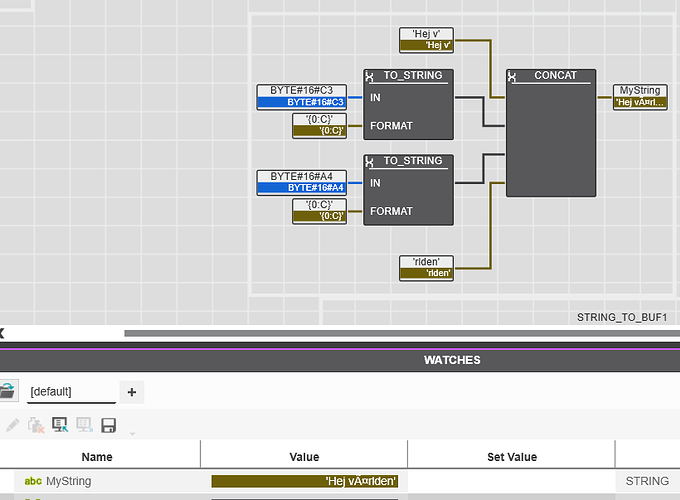The width and height of the screenshot is (680, 500).
Task: Open the toolbar overflow arrow after save icon
Action: 131,432
